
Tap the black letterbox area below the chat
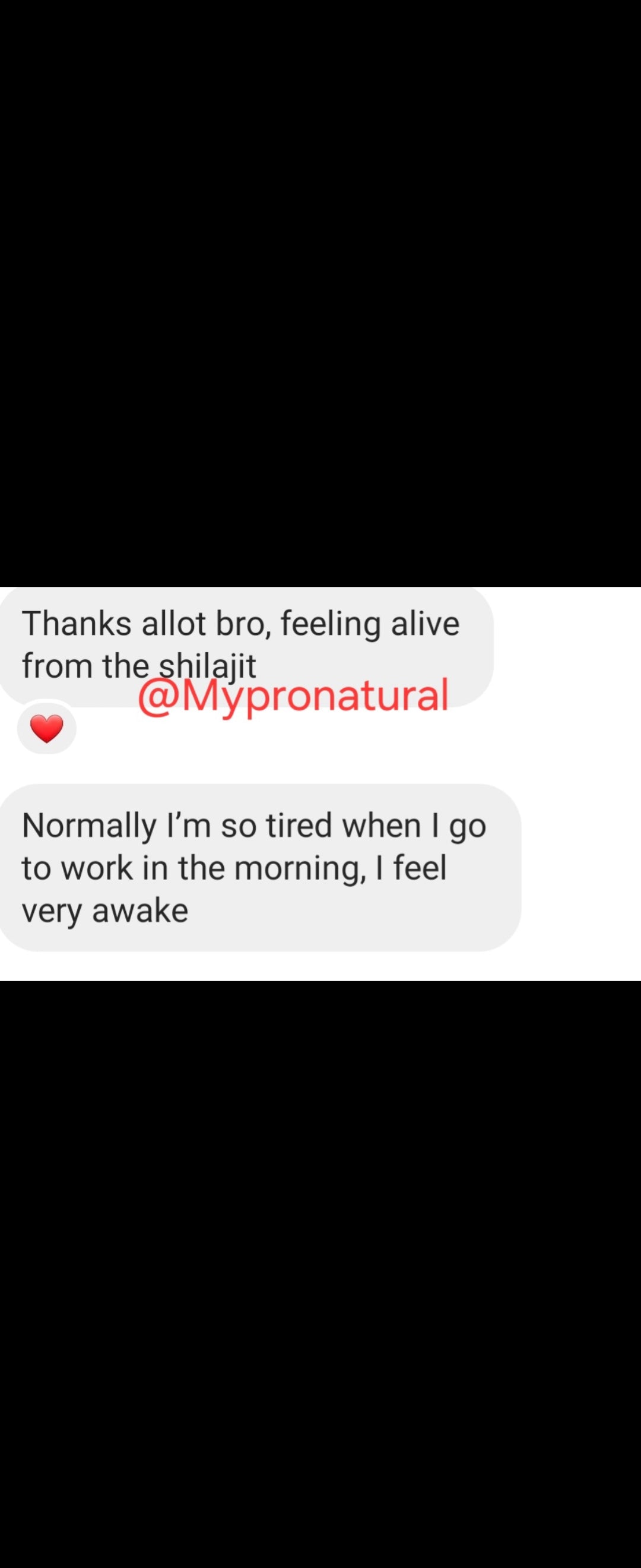(x=320, y=1272)
